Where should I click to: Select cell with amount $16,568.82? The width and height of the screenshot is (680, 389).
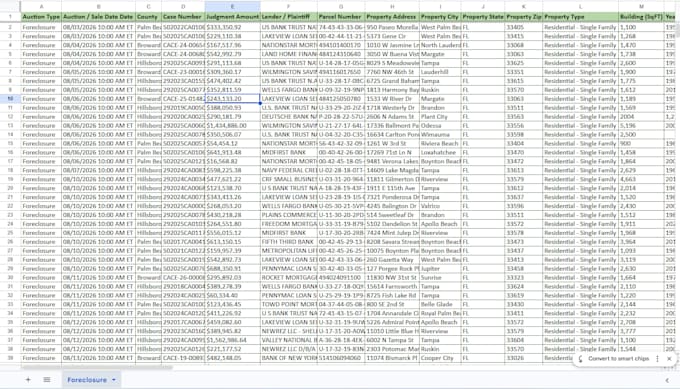pyautogui.click(x=232, y=161)
